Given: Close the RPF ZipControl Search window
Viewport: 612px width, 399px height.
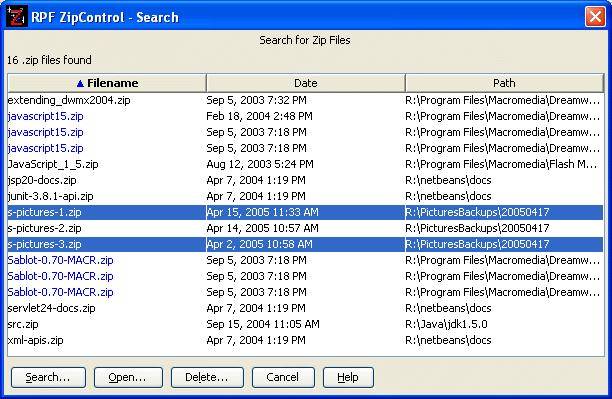Looking at the screenshot, I should [595, 17].
